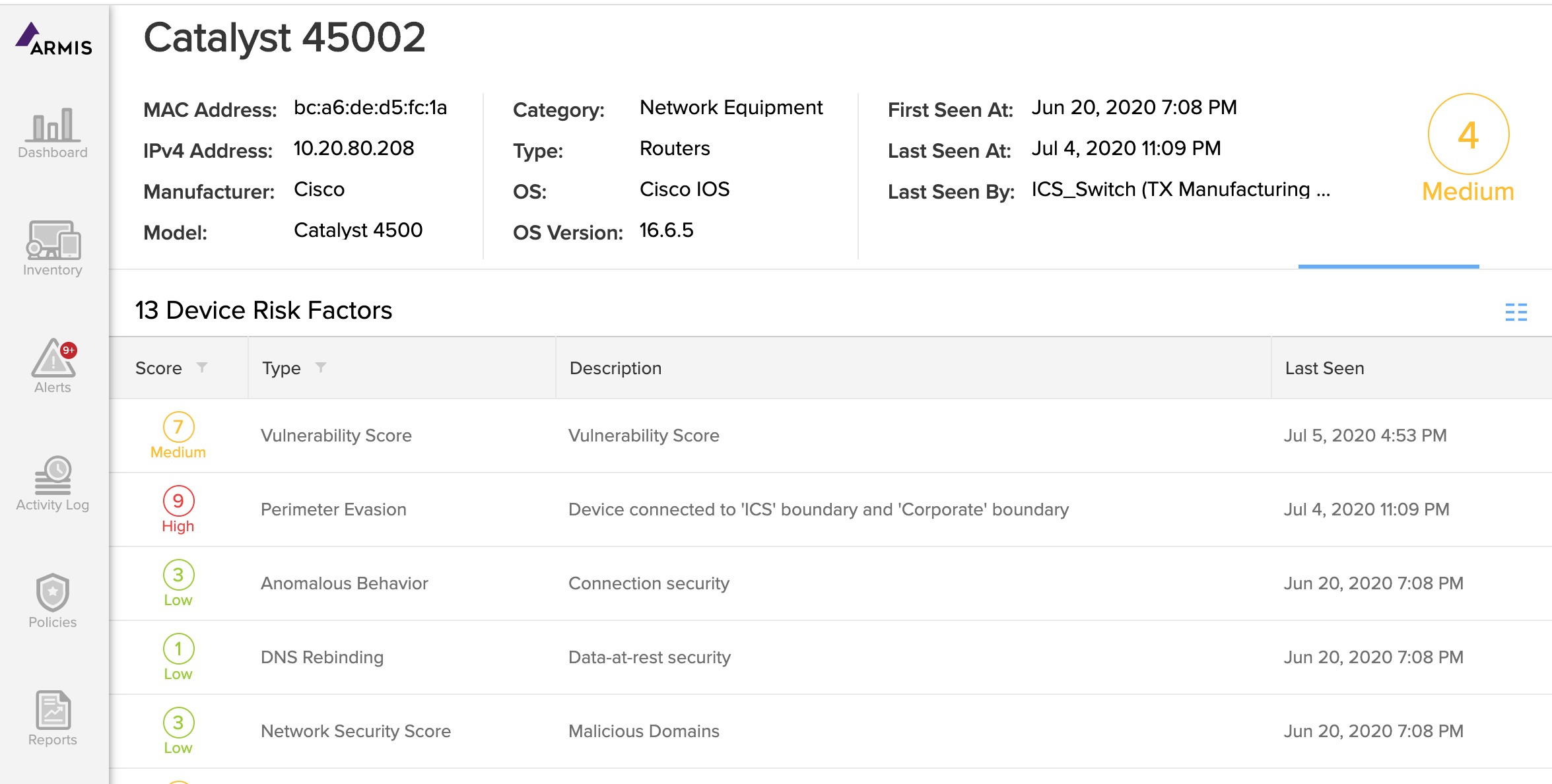Click the Malicious Domains description
1552x784 pixels.
tap(644, 731)
